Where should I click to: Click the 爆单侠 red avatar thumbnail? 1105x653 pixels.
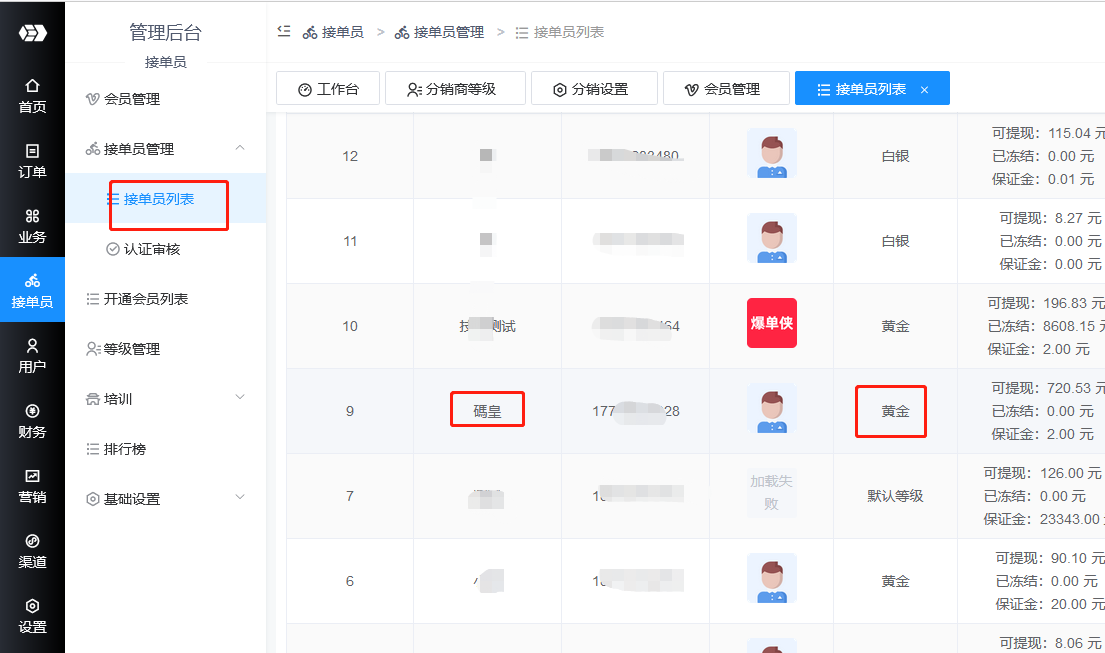tap(771, 323)
